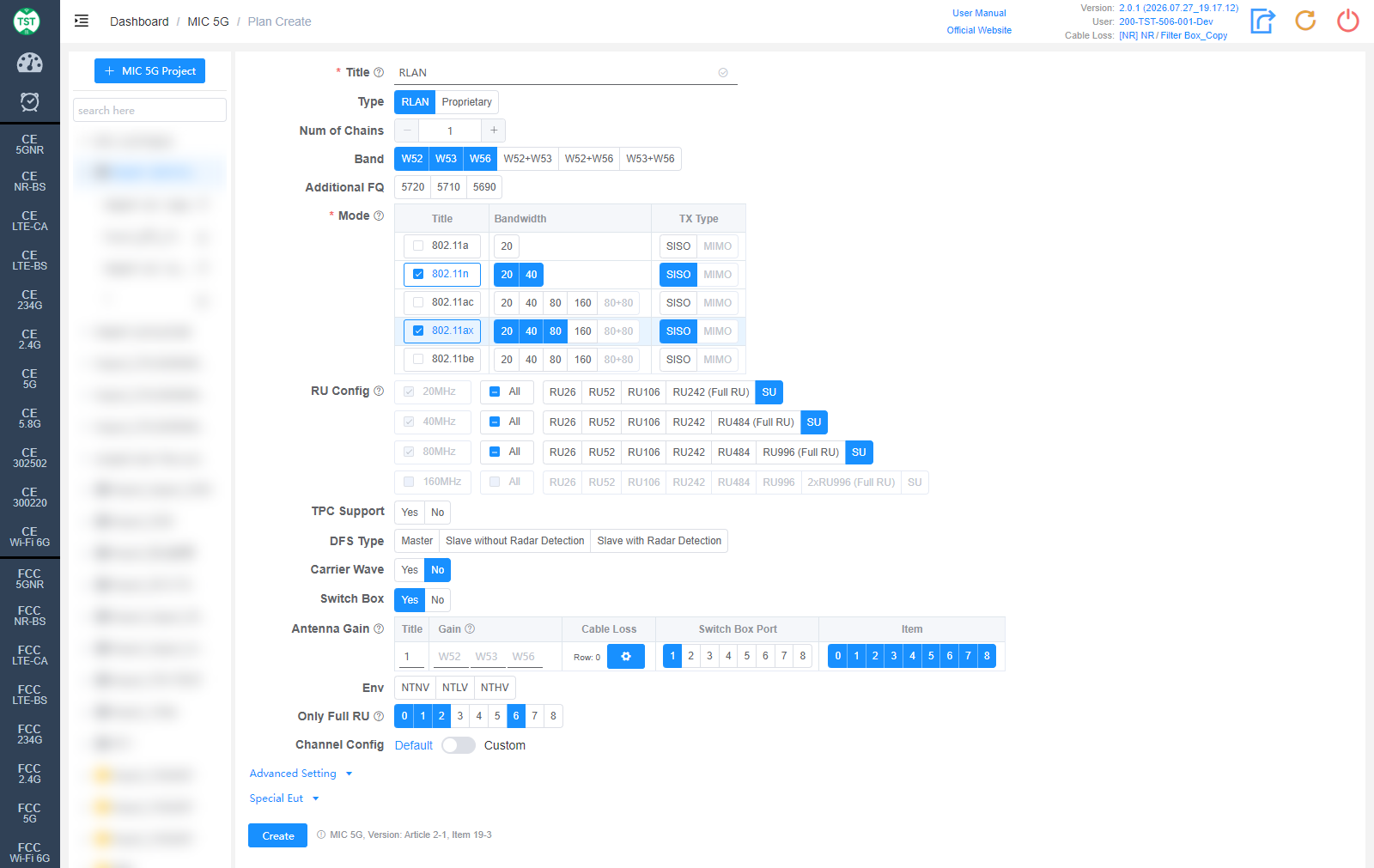Open the dashboard gauge icon in sidebar
1374x868 pixels.
30,63
